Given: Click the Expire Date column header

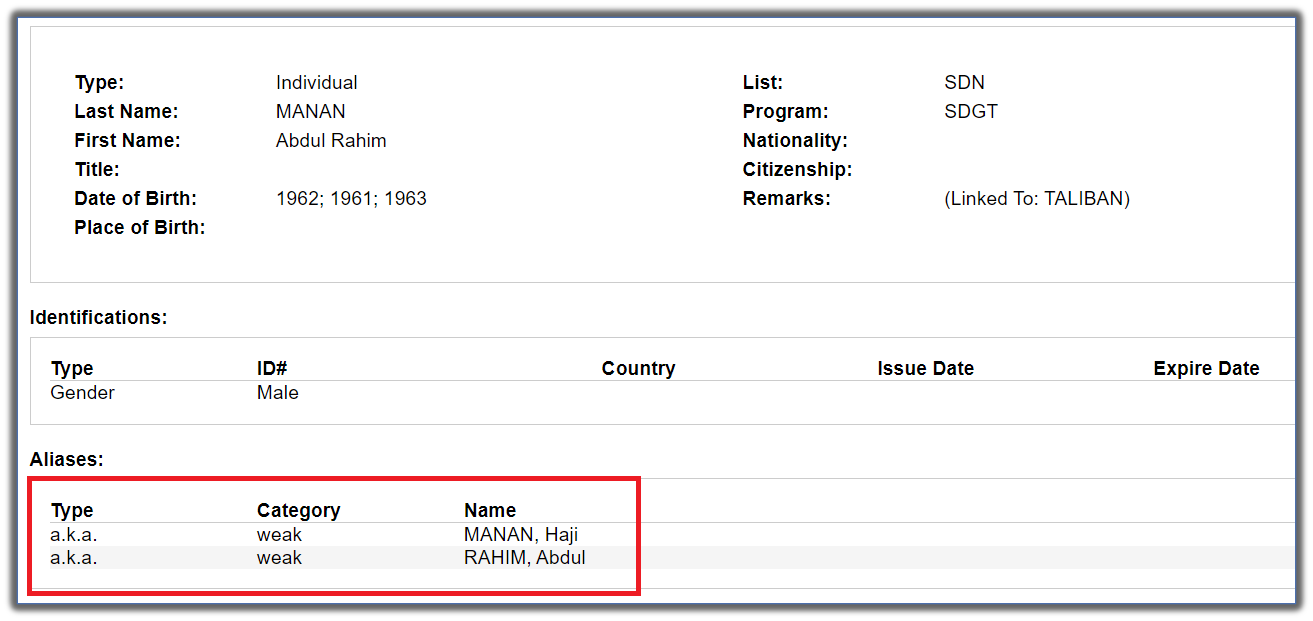Looking at the screenshot, I should [1205, 369].
